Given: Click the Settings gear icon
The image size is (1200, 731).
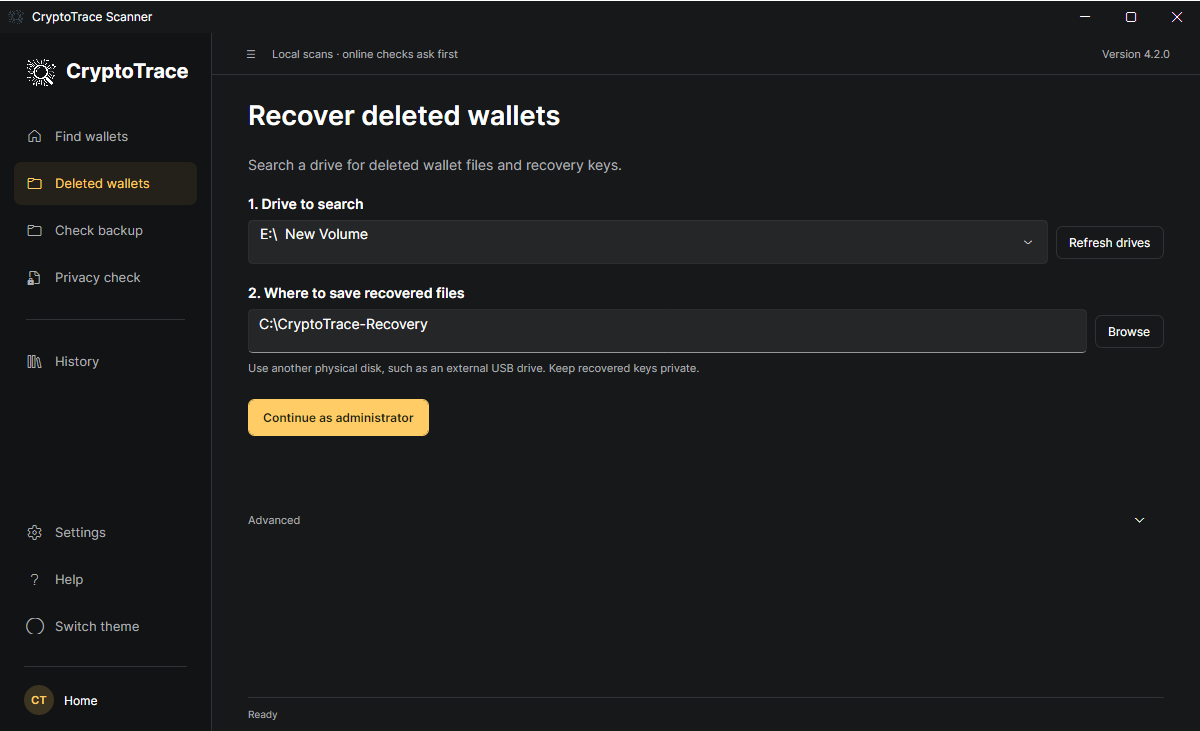Looking at the screenshot, I should (x=35, y=532).
